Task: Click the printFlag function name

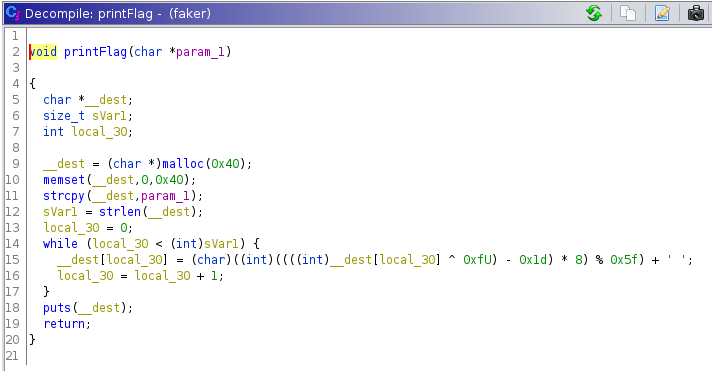Action: 95,52
